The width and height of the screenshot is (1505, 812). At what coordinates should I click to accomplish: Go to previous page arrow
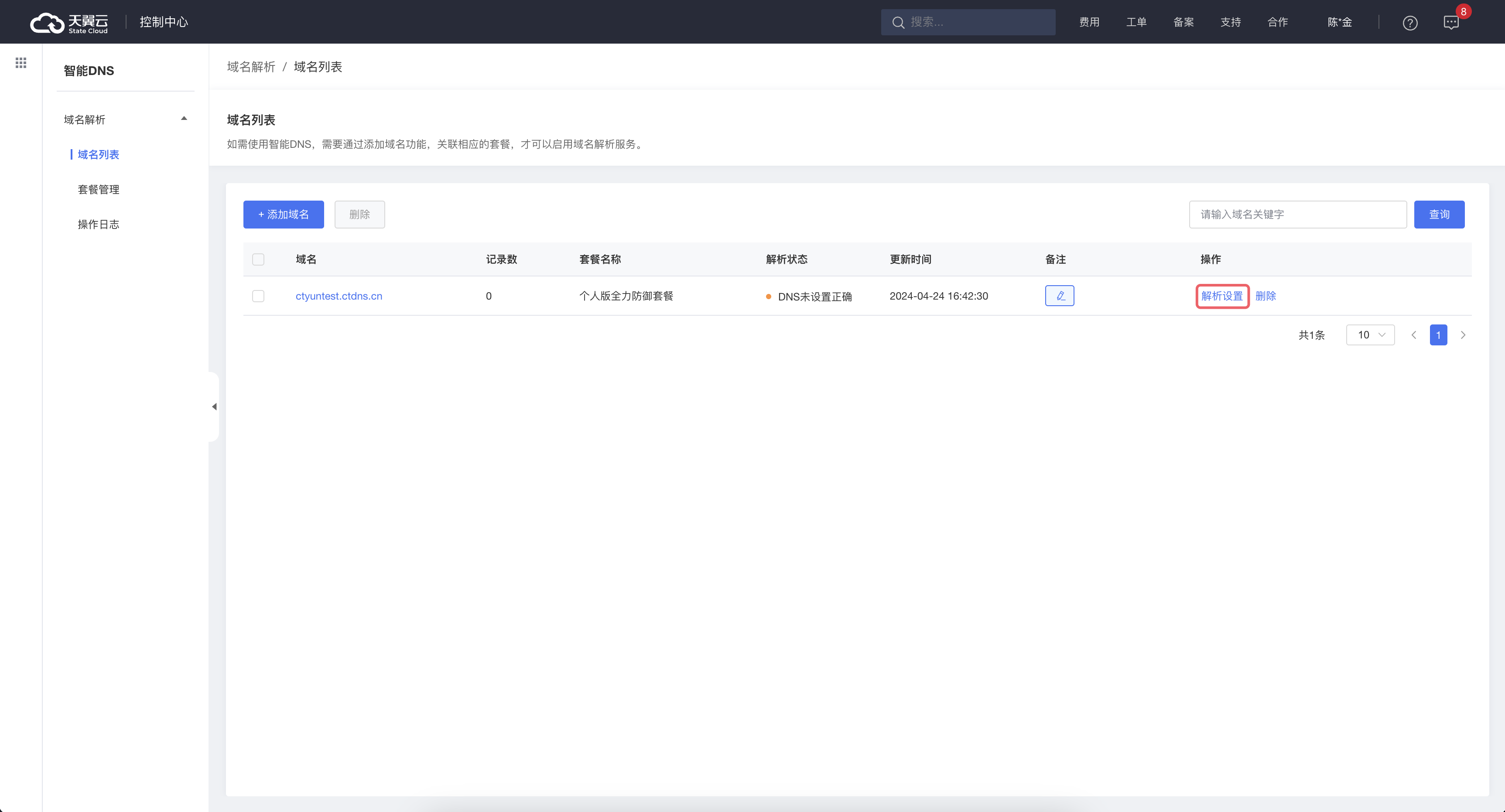pyautogui.click(x=1414, y=335)
